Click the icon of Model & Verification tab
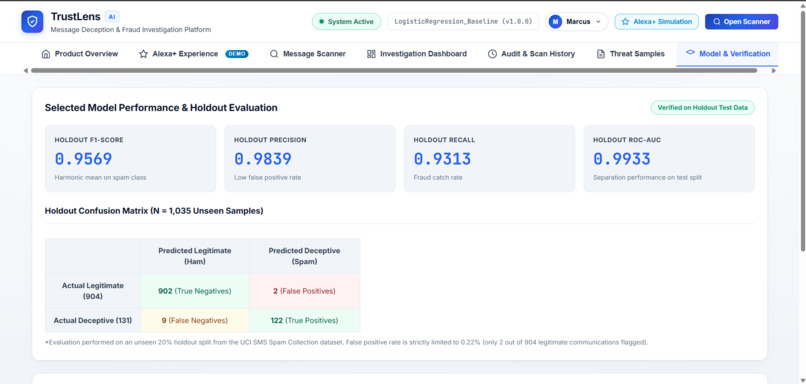Image resolution: width=806 pixels, height=384 pixels. point(690,53)
